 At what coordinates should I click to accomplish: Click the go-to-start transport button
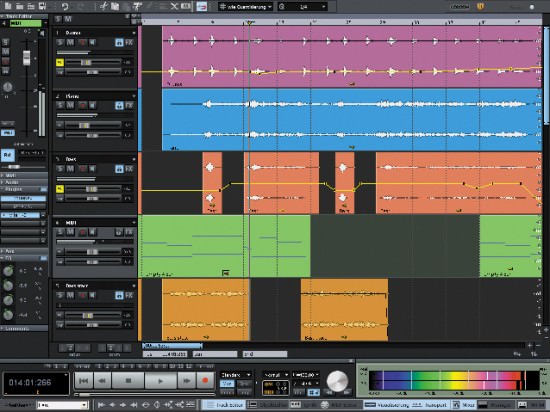[x=83, y=380]
